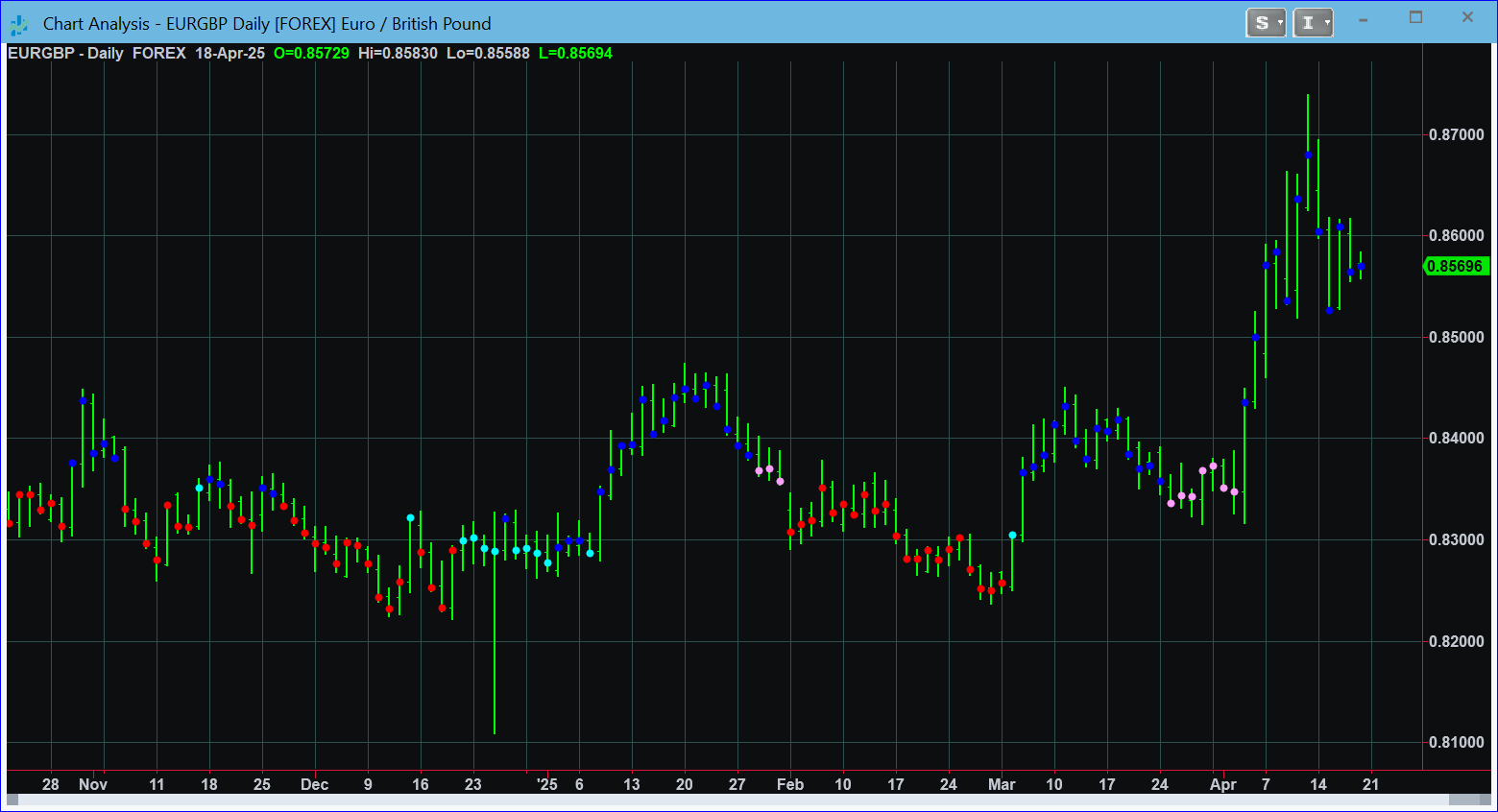Image resolution: width=1498 pixels, height=812 pixels.
Task: Click the 28 label on date axis
Action: click(51, 784)
